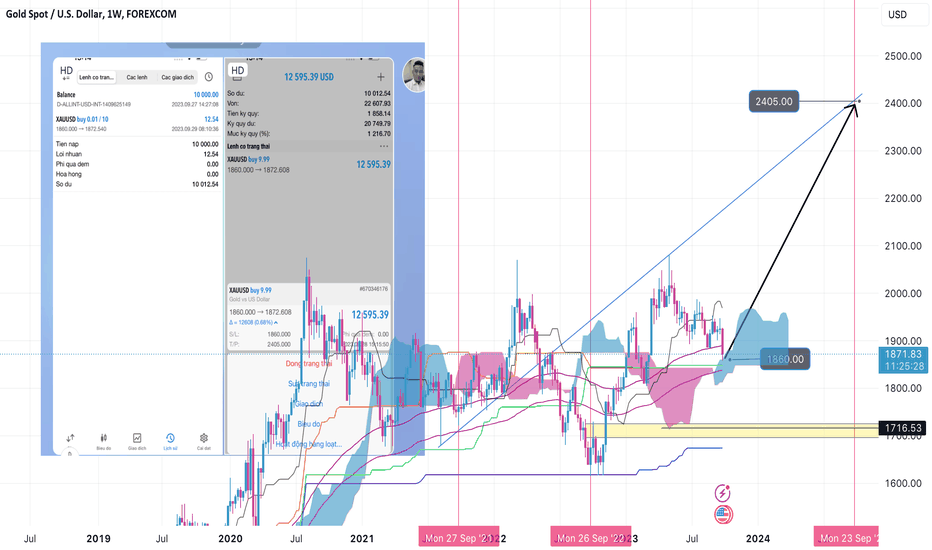932x550 pixels.
Task: Click the 2020 label on time axis
Action: (x=230, y=539)
